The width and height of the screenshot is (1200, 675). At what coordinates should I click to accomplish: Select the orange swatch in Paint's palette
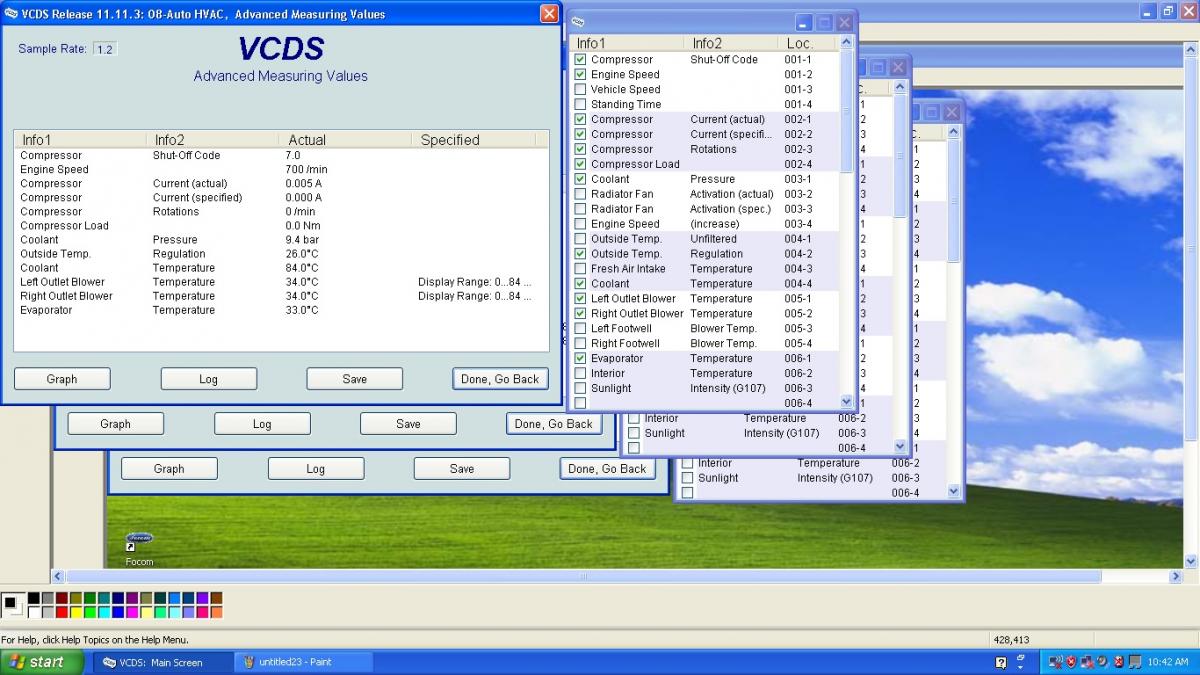pos(216,612)
